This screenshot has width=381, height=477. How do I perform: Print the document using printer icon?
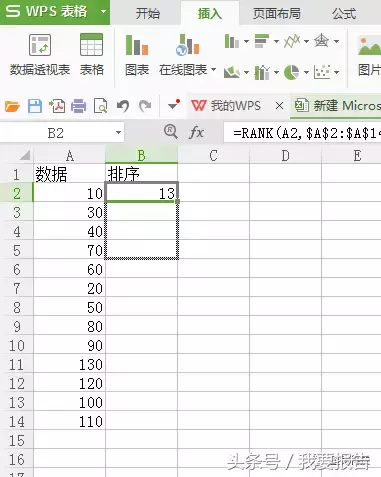(x=79, y=106)
